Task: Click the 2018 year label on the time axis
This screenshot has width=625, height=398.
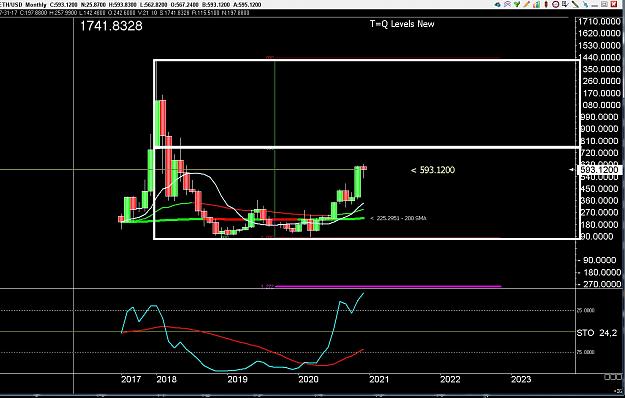Action: click(x=166, y=379)
